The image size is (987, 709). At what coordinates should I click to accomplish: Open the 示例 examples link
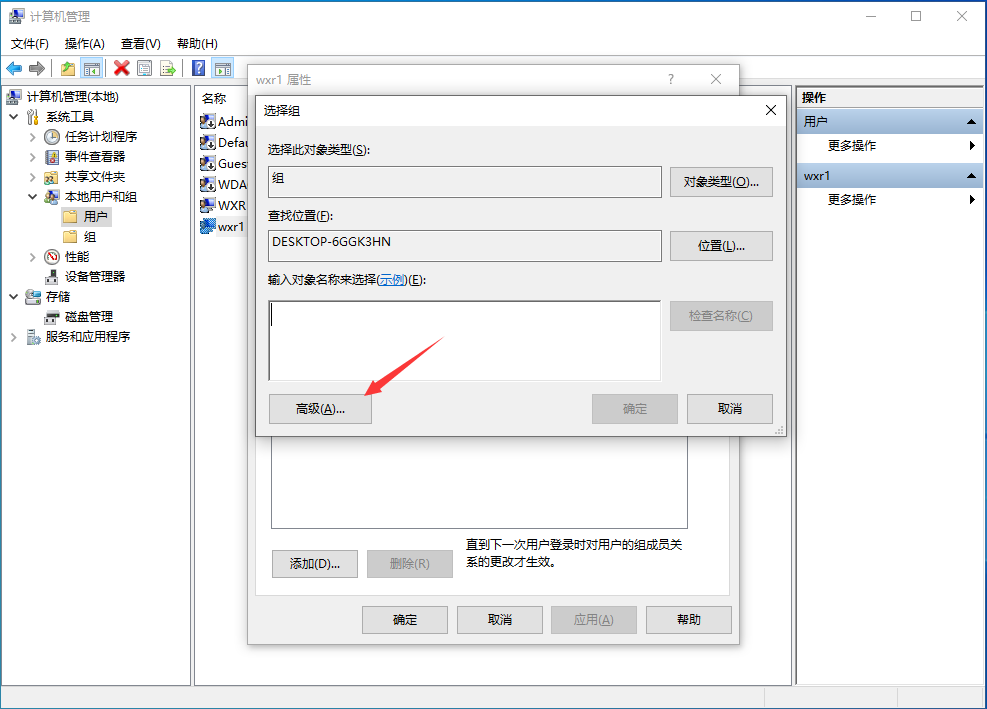(x=392, y=280)
